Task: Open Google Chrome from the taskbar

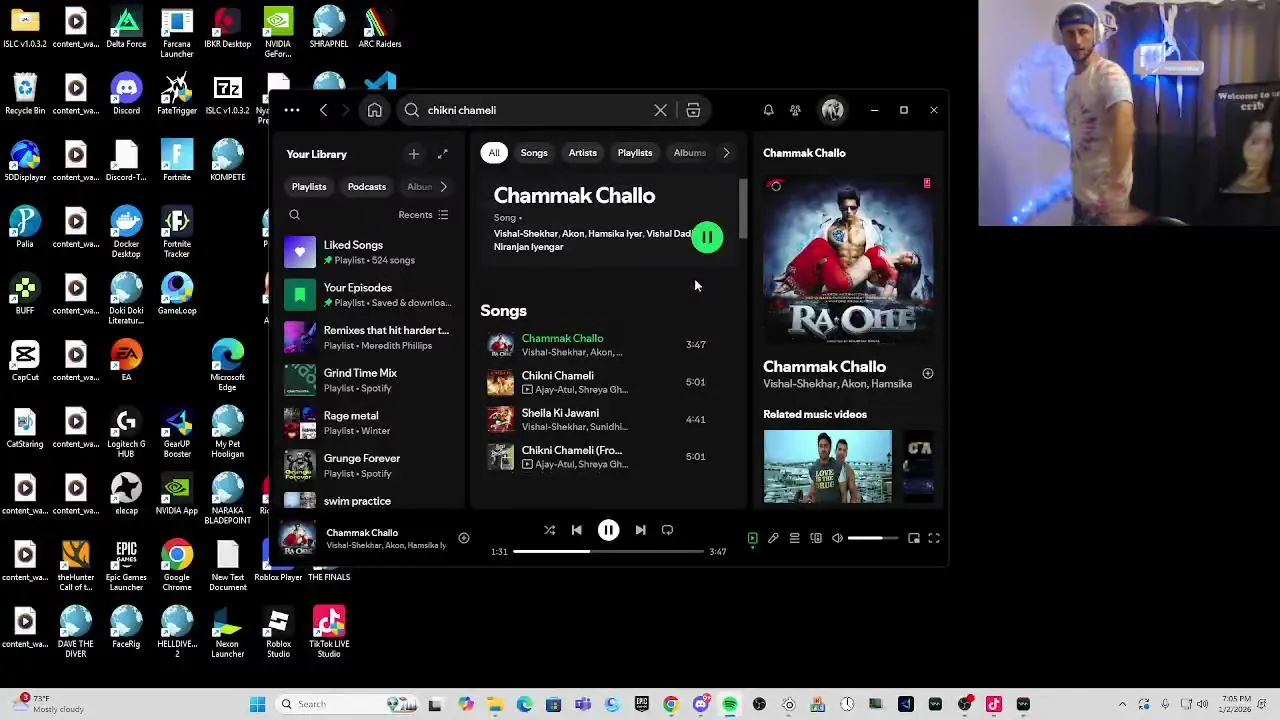Action: coord(671,704)
